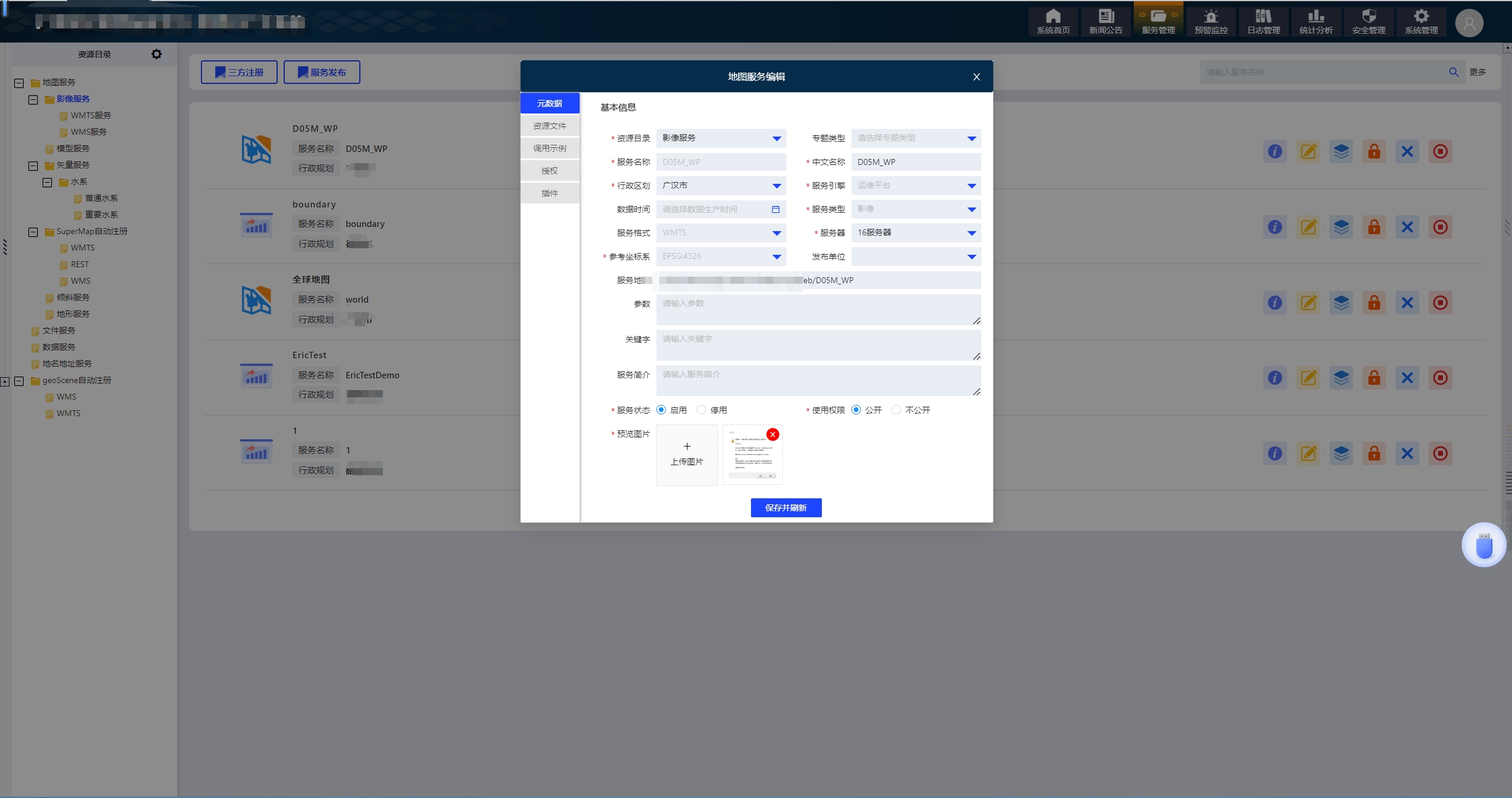The image size is (1512, 798).
Task: Open 服务器 dropdown showing 16服务器
Action: [x=916, y=233]
